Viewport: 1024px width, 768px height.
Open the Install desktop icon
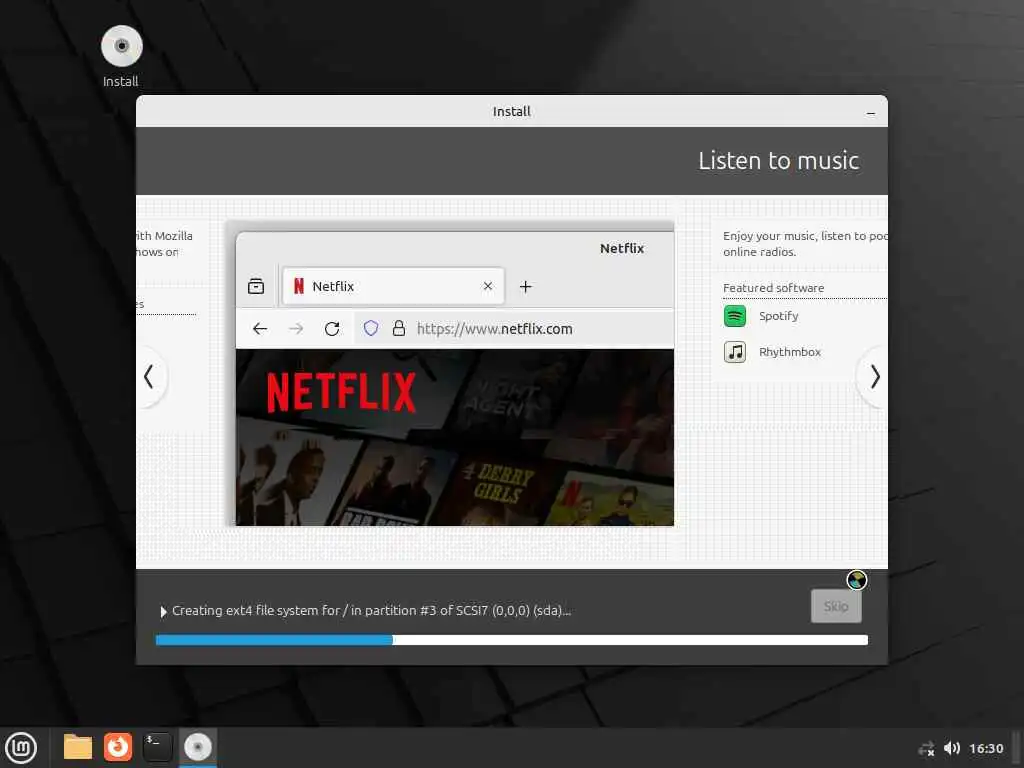[121, 56]
